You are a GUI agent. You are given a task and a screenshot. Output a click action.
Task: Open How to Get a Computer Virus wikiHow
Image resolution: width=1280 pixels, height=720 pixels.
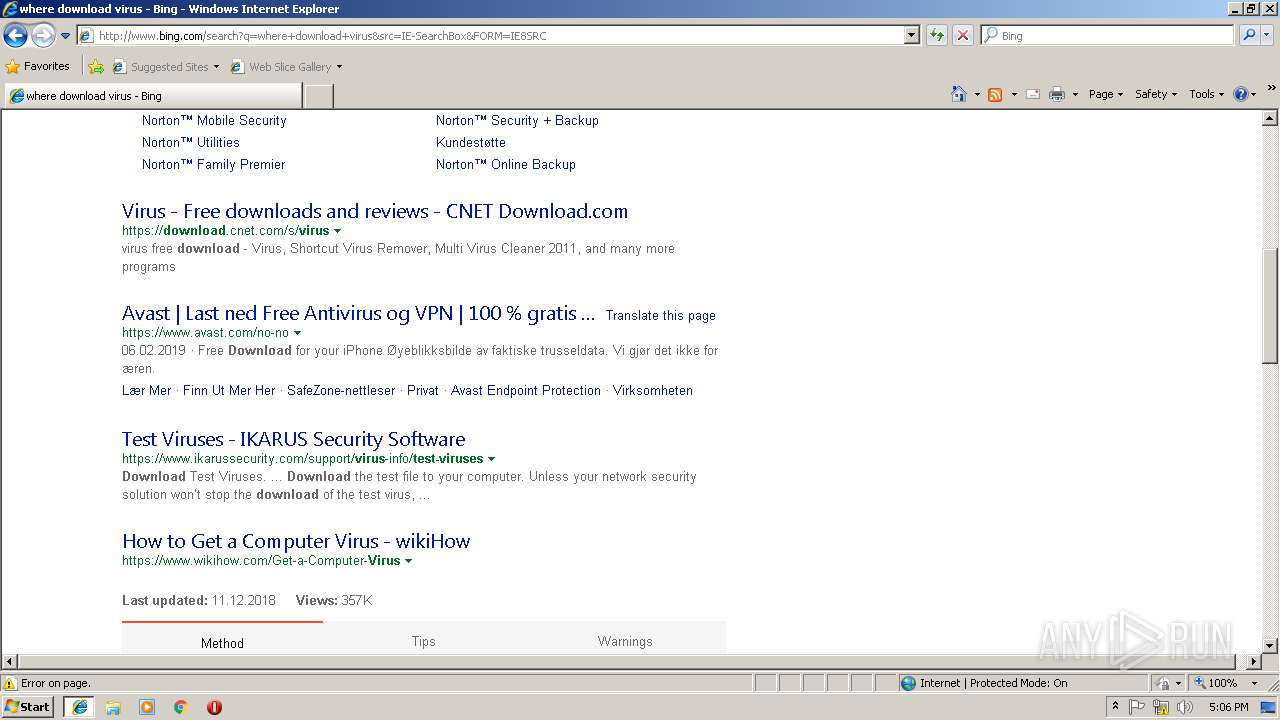click(296, 541)
